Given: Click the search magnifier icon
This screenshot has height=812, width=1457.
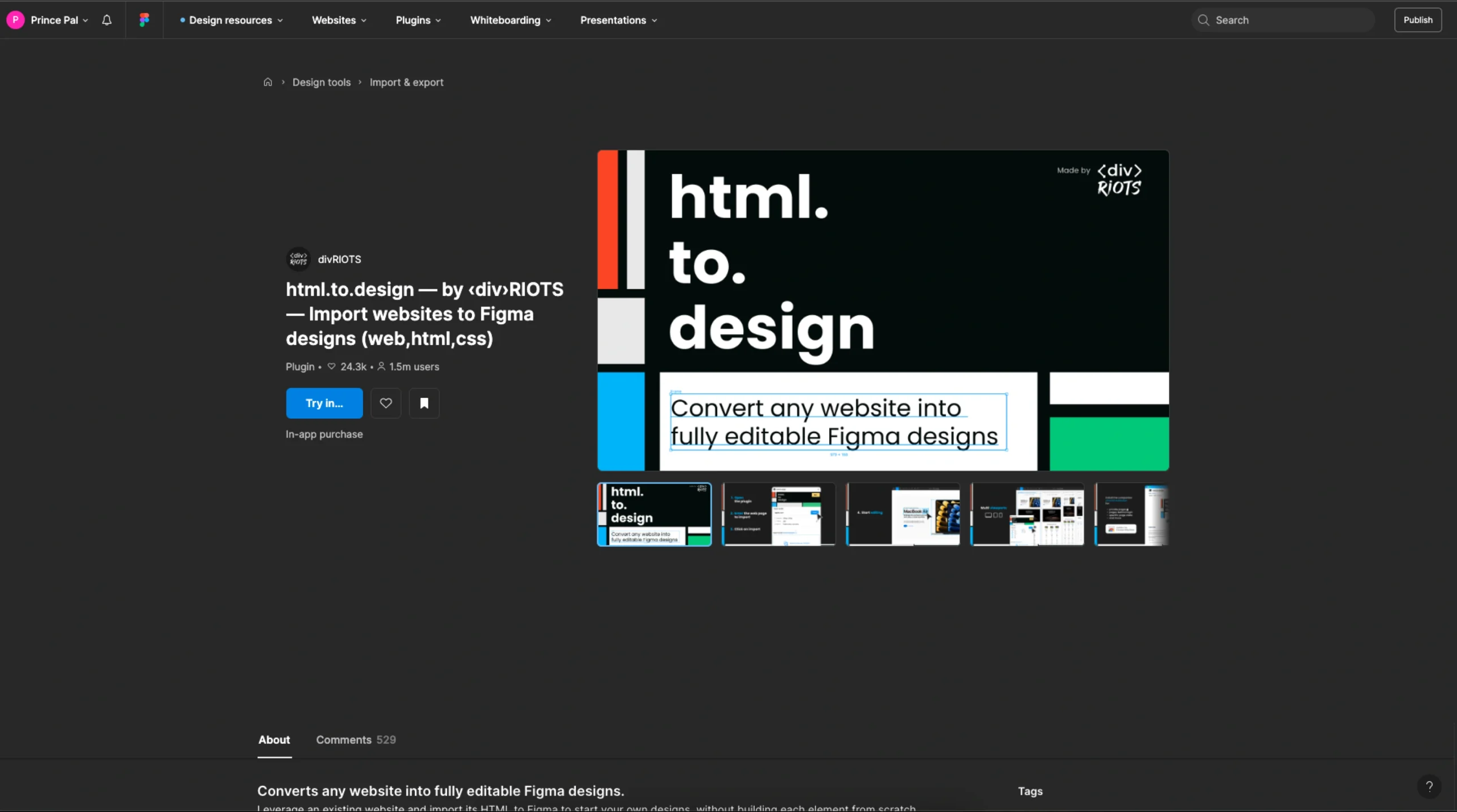Looking at the screenshot, I should (1203, 20).
